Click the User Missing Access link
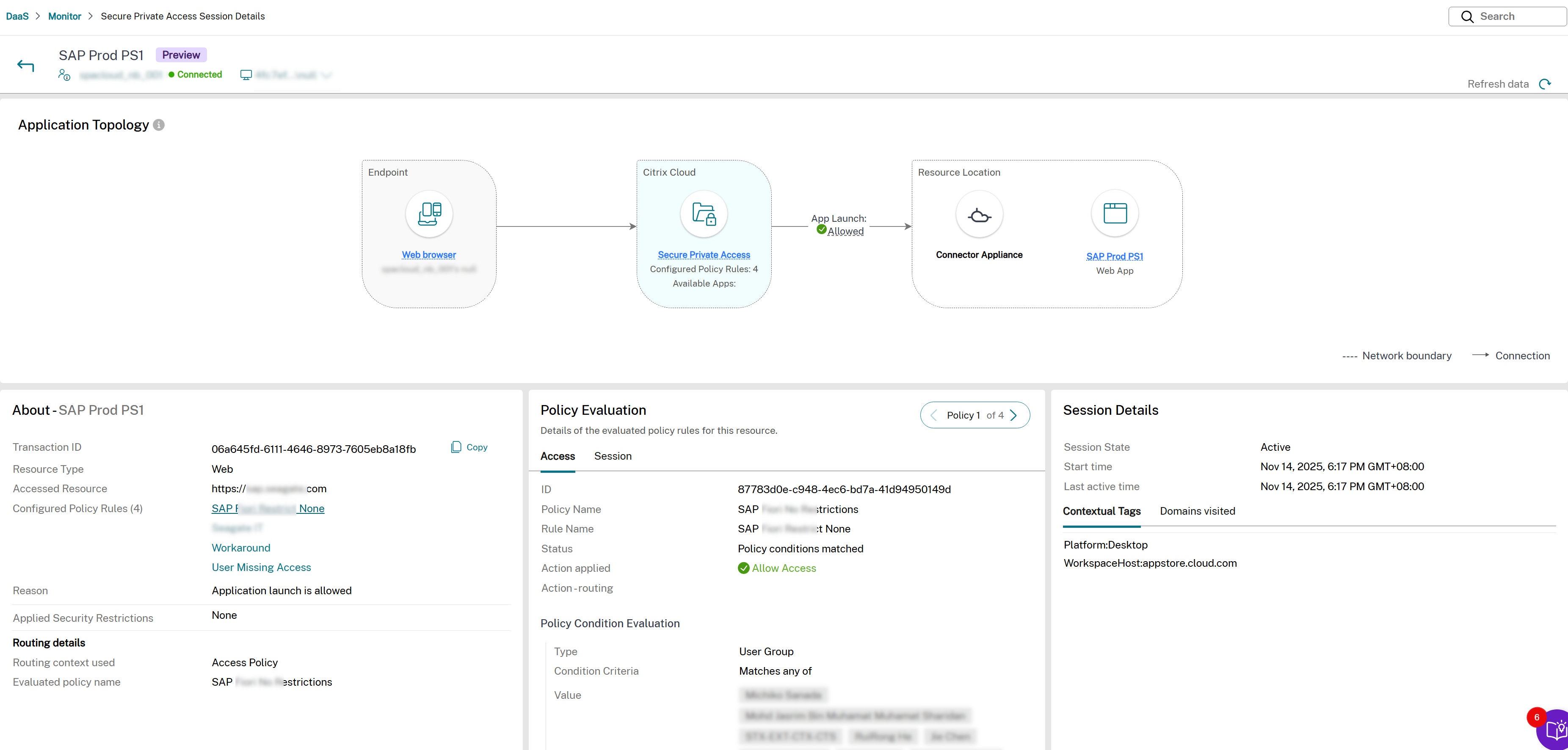Viewport: 1568px width, 750px height. tap(261, 568)
